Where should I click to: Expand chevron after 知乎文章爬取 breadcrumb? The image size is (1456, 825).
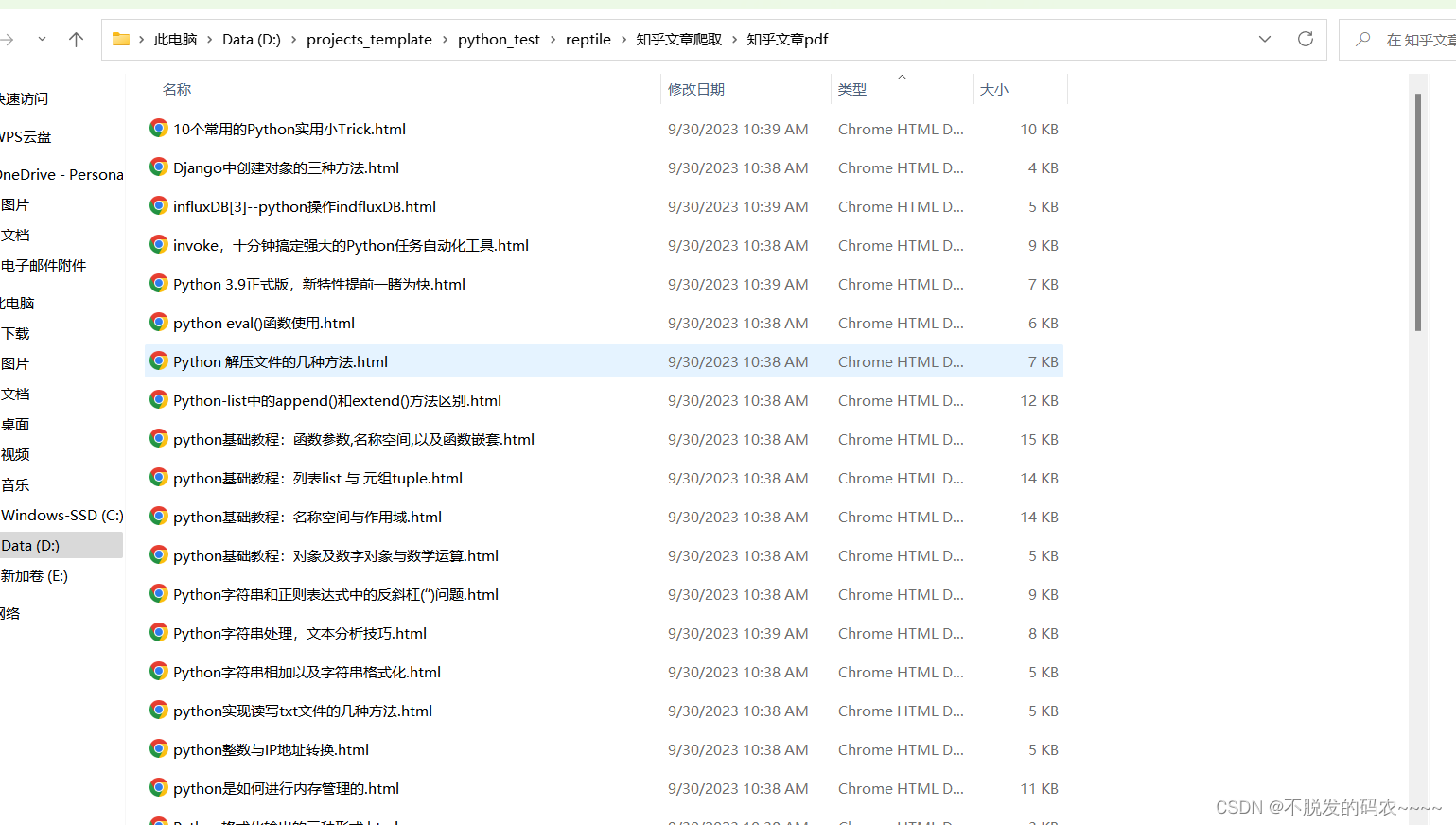pos(734,39)
